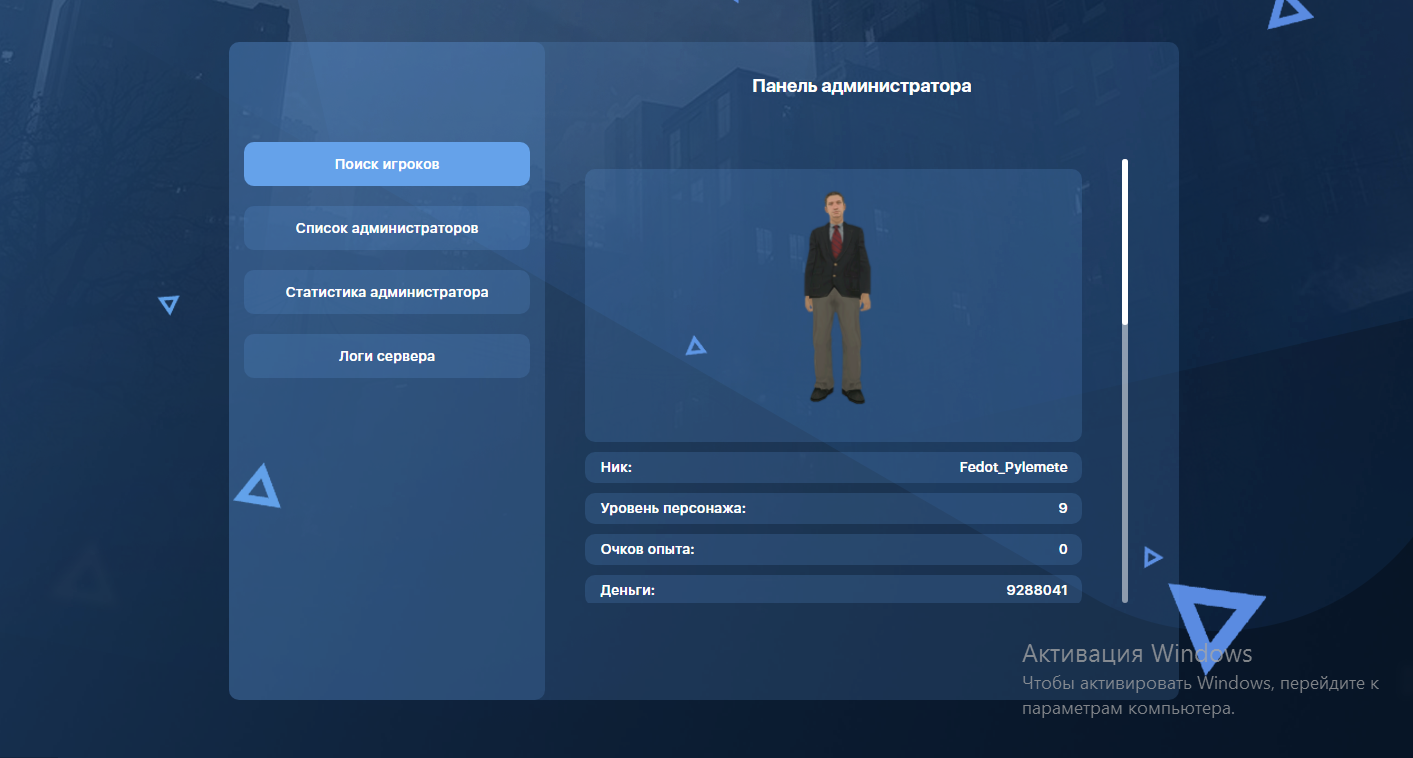Click the Fedot_Pylemete nickname value
The height and width of the screenshot is (758, 1413).
pos(1012,467)
